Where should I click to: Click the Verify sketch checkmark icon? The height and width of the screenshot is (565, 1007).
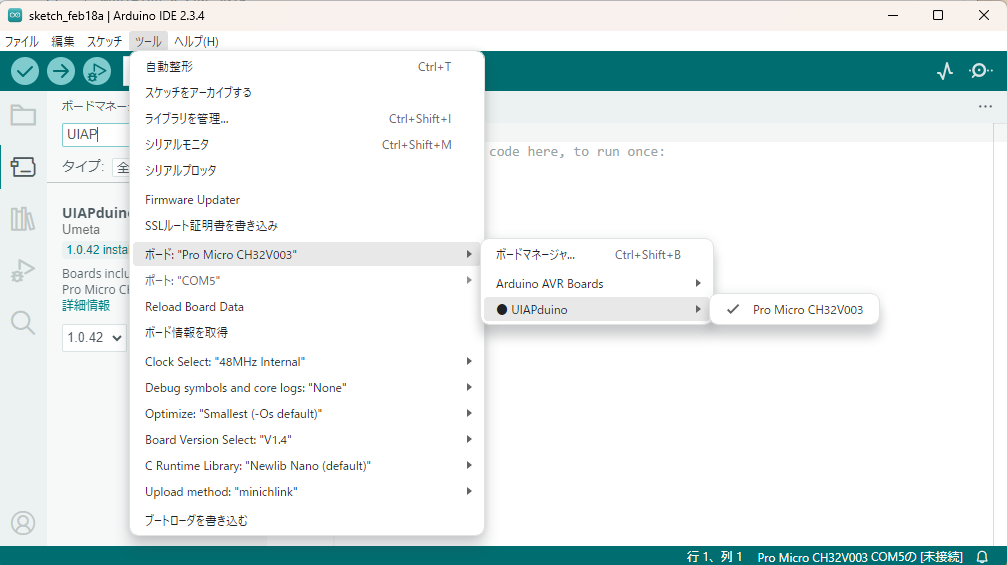[25, 71]
